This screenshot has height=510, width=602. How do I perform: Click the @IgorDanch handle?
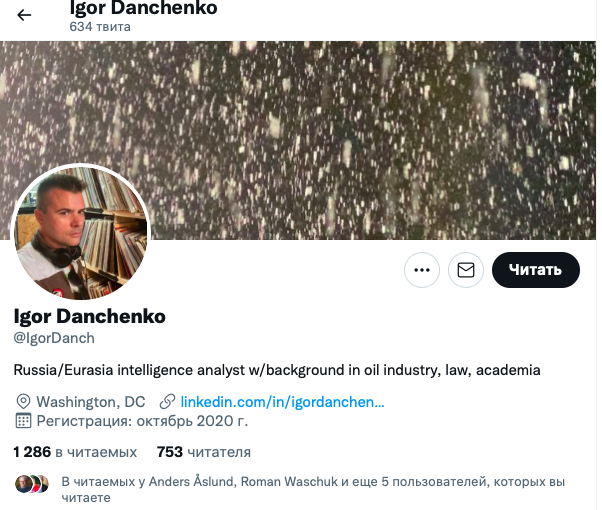pyautogui.click(x=54, y=338)
